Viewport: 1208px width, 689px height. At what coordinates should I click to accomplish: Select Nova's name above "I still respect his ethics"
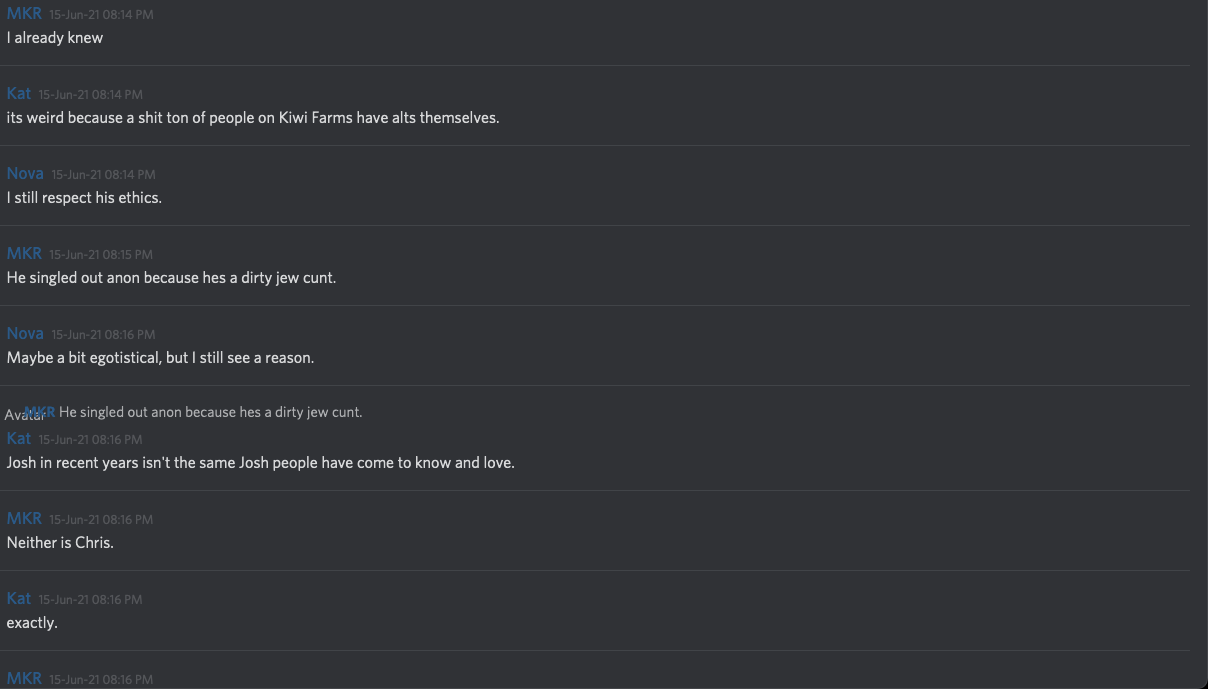tap(25, 174)
